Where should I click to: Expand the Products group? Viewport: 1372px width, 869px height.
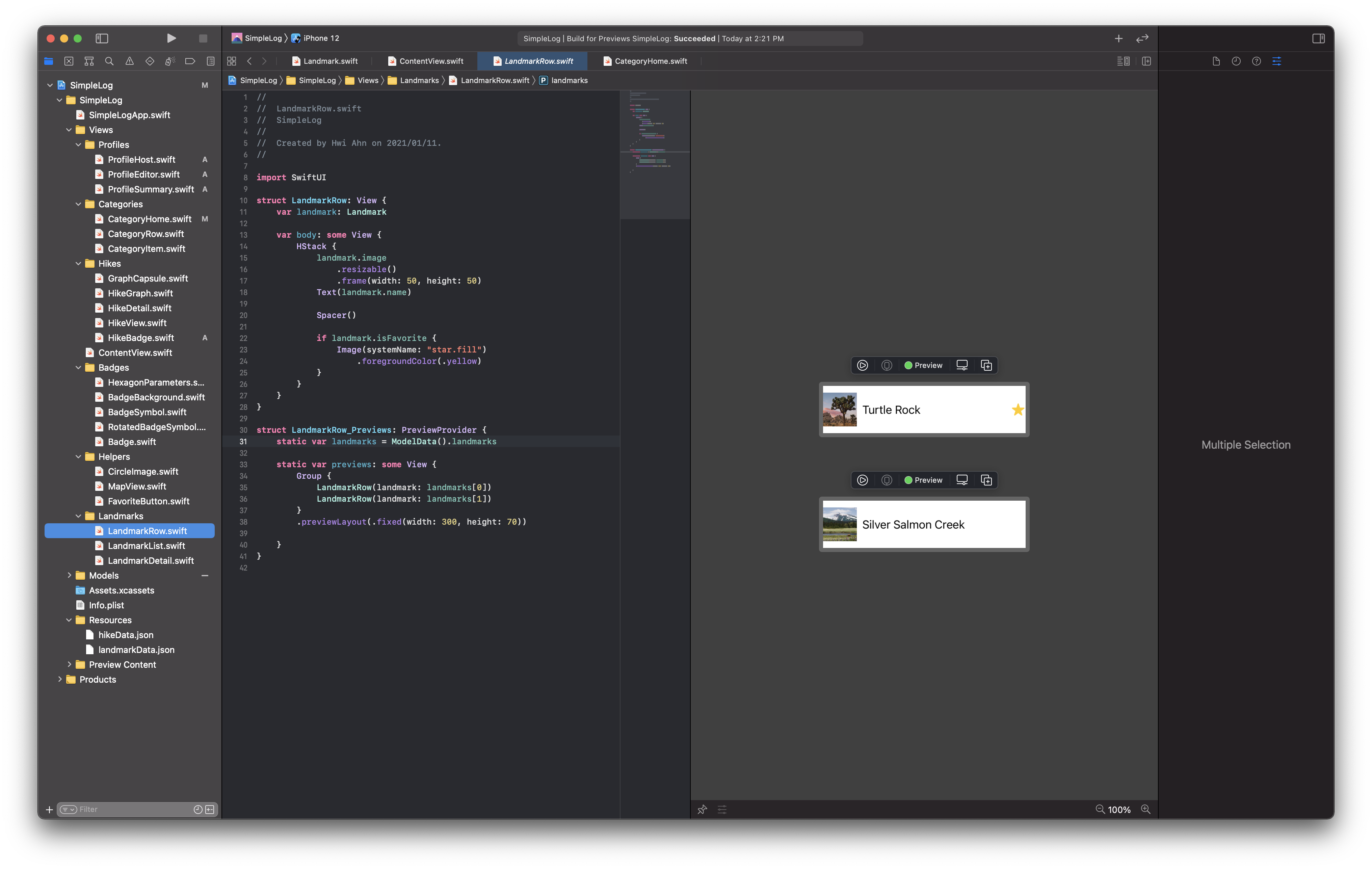60,679
